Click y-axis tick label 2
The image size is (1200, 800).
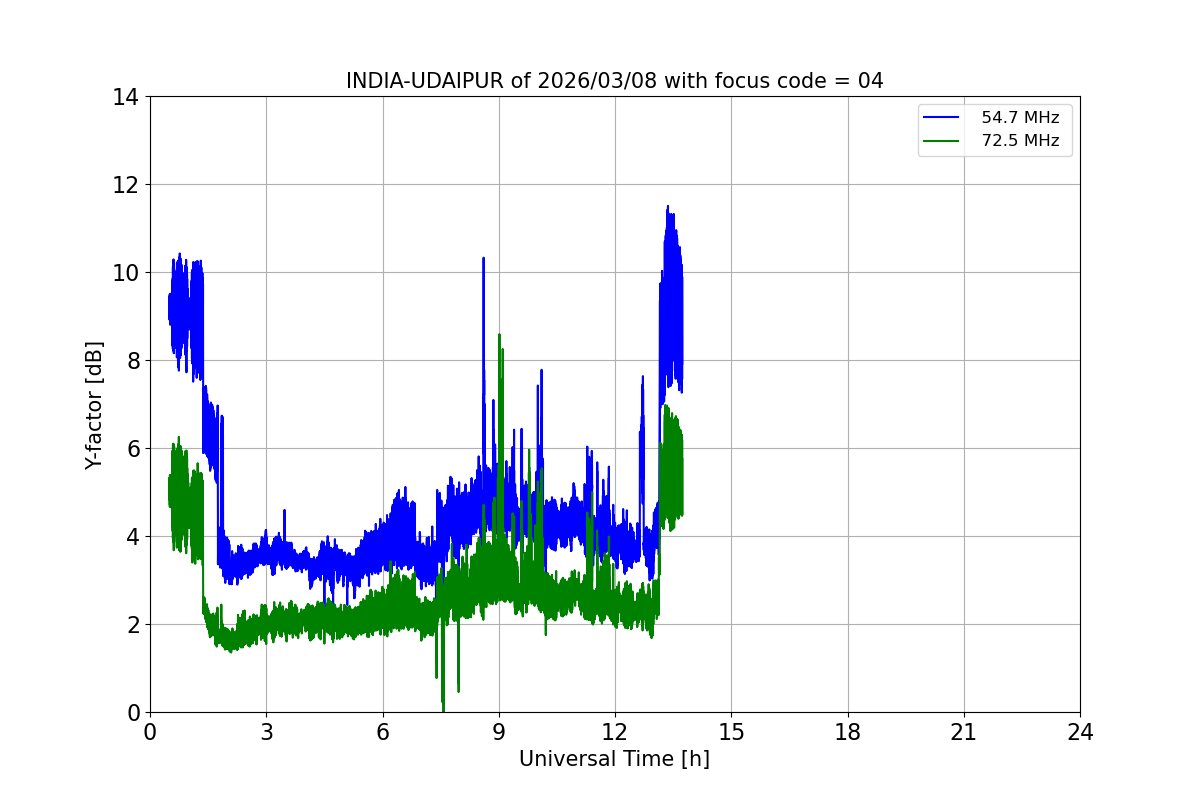(131, 625)
